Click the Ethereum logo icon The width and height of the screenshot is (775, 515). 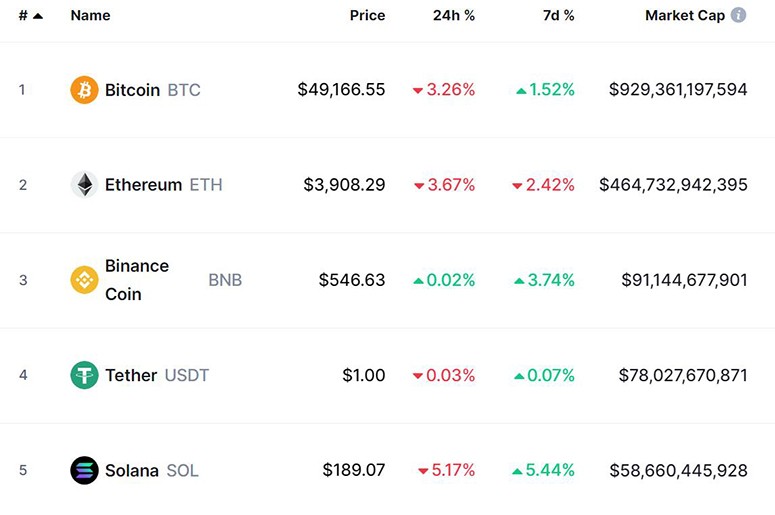84,185
